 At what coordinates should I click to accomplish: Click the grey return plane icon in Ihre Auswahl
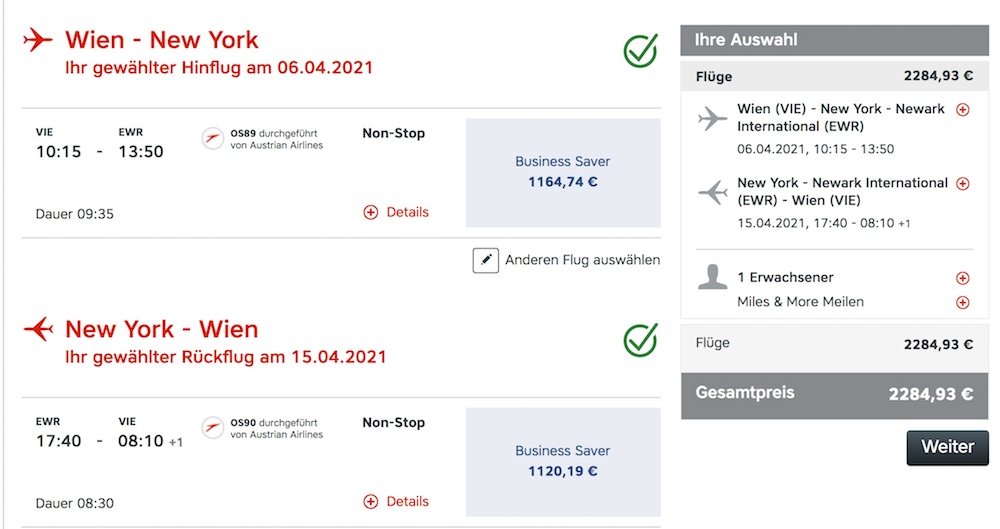coord(712,192)
